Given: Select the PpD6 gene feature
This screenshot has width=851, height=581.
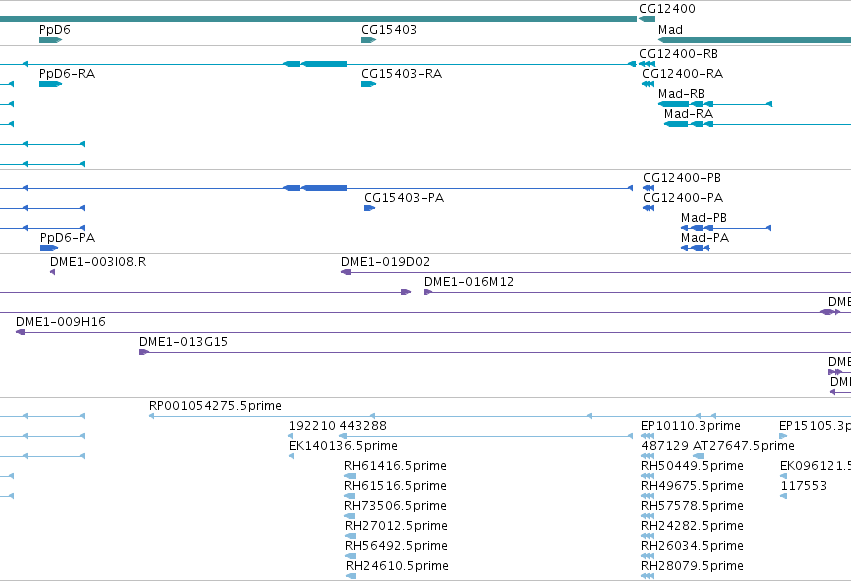Looking at the screenshot, I should click(50, 40).
